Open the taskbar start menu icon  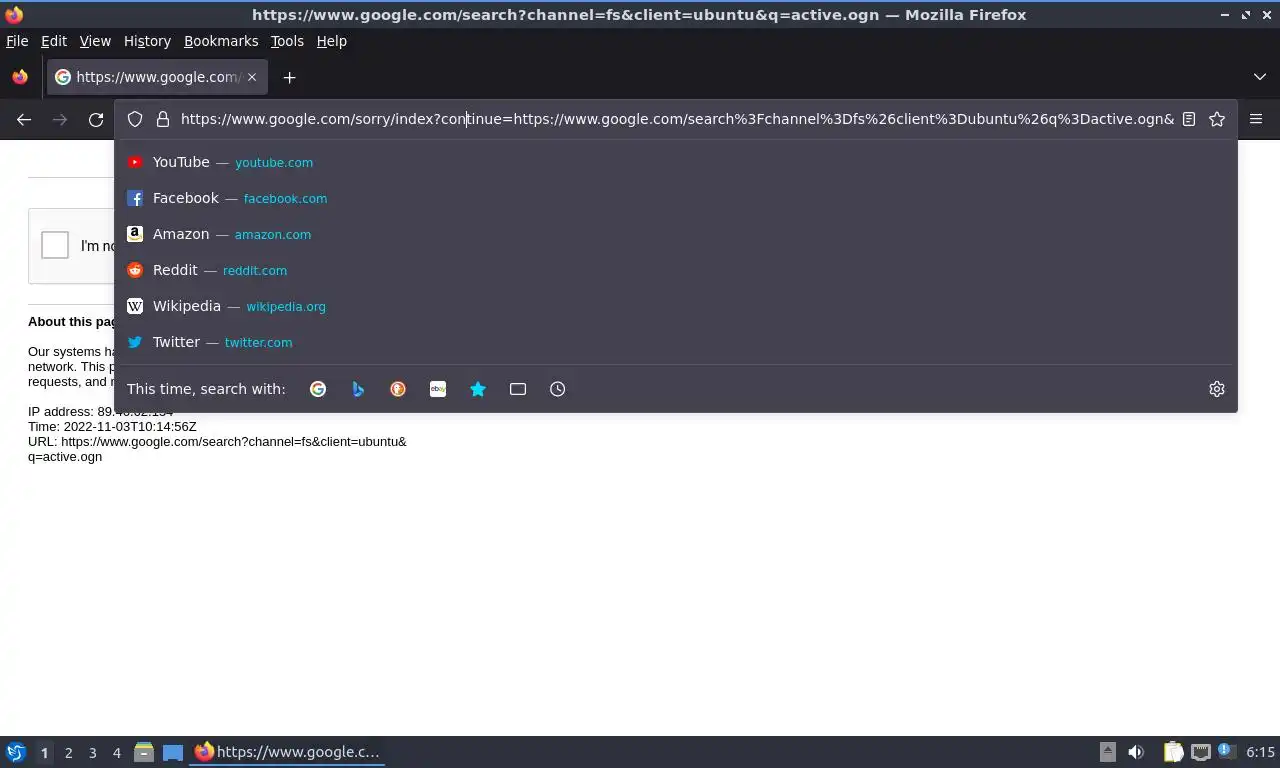(x=15, y=752)
